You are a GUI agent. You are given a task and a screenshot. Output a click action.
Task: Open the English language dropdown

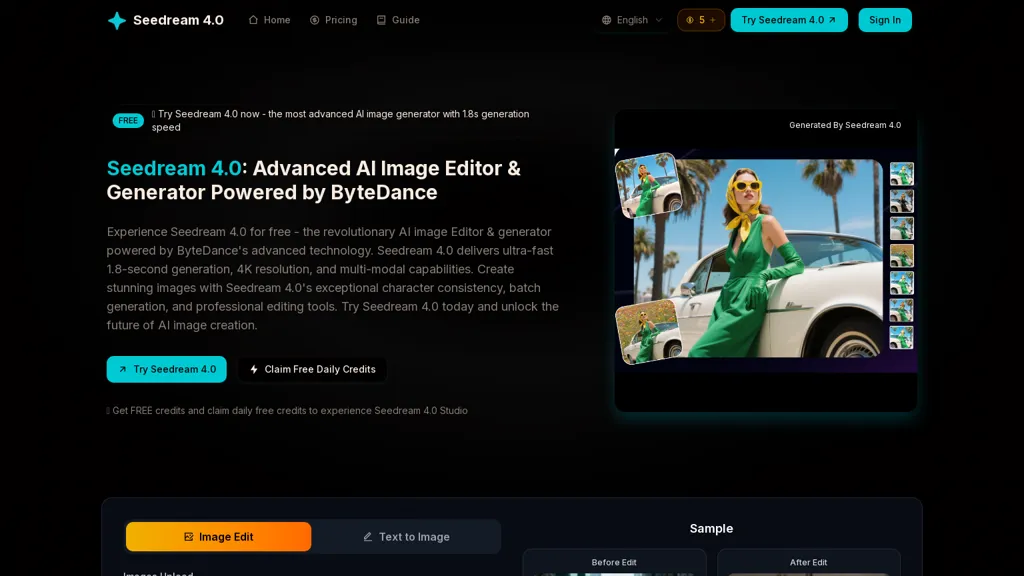click(x=632, y=20)
